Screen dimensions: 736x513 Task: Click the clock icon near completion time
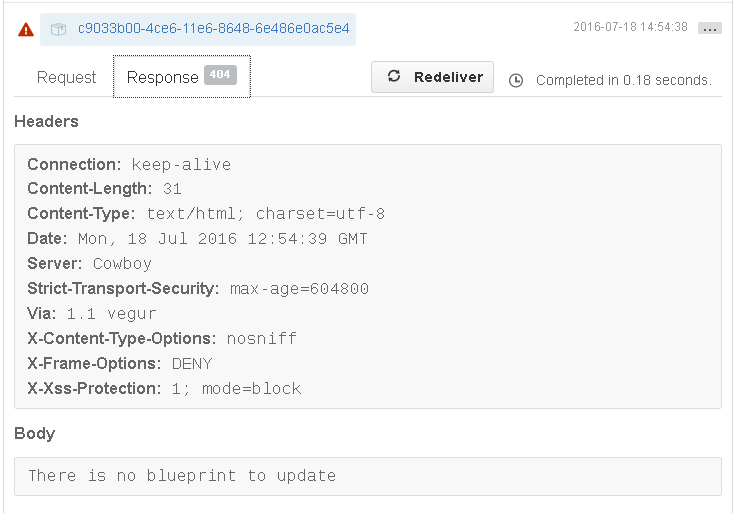(x=516, y=80)
